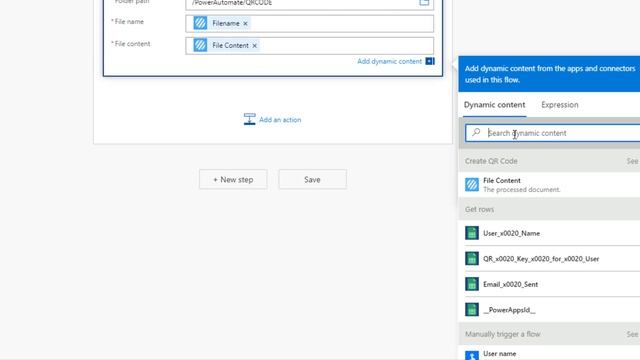
Task: Remove the File Content token with its X
Action: [x=254, y=46]
